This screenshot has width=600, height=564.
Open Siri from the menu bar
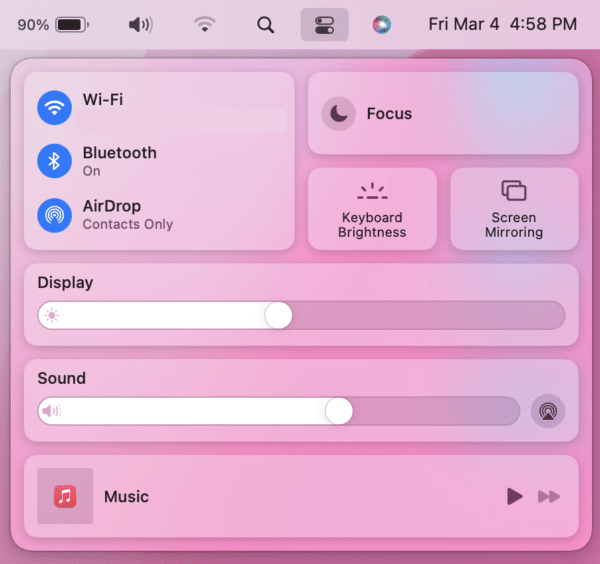coord(382,24)
